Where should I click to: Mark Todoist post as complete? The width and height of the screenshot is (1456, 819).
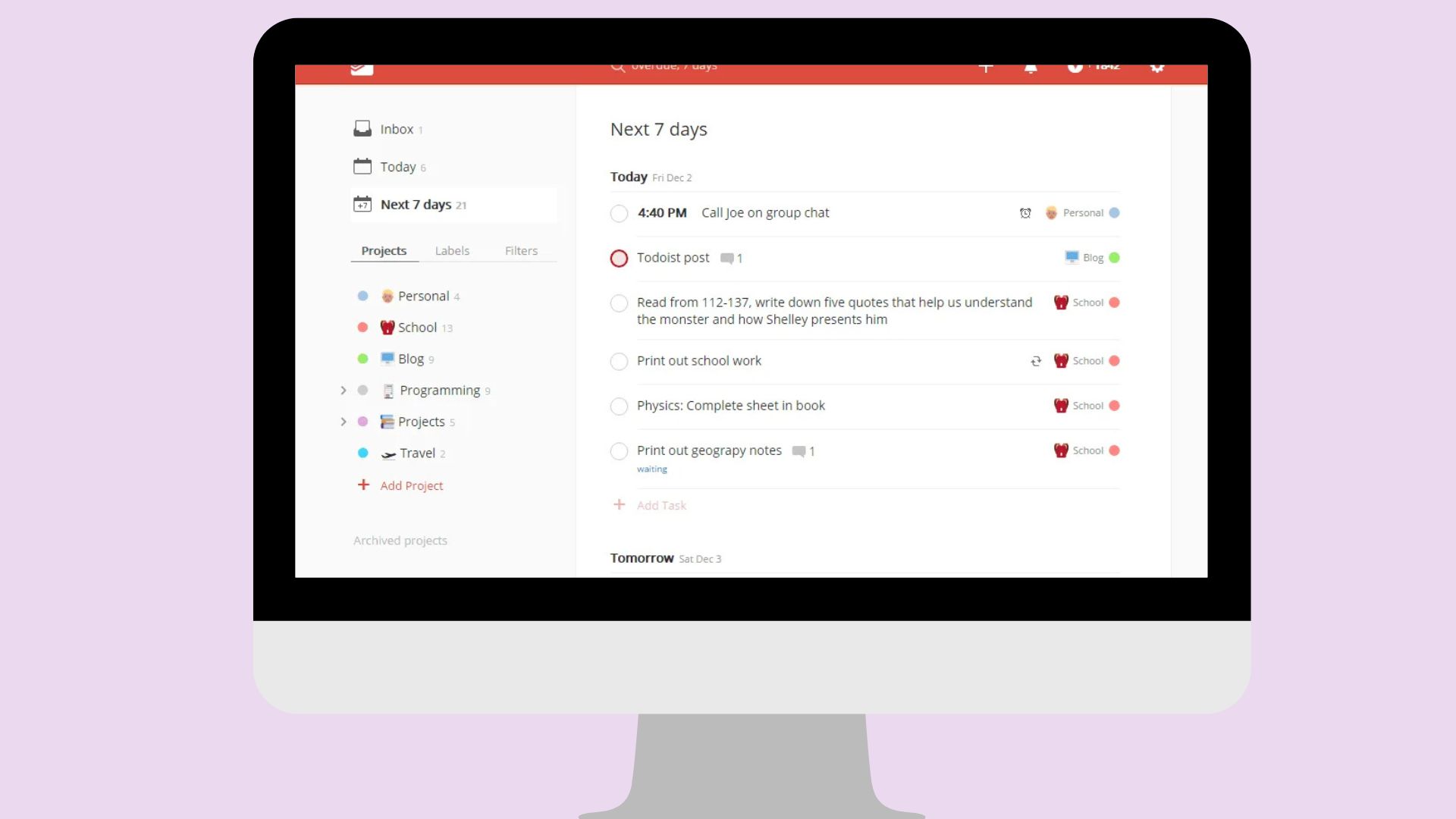click(619, 259)
